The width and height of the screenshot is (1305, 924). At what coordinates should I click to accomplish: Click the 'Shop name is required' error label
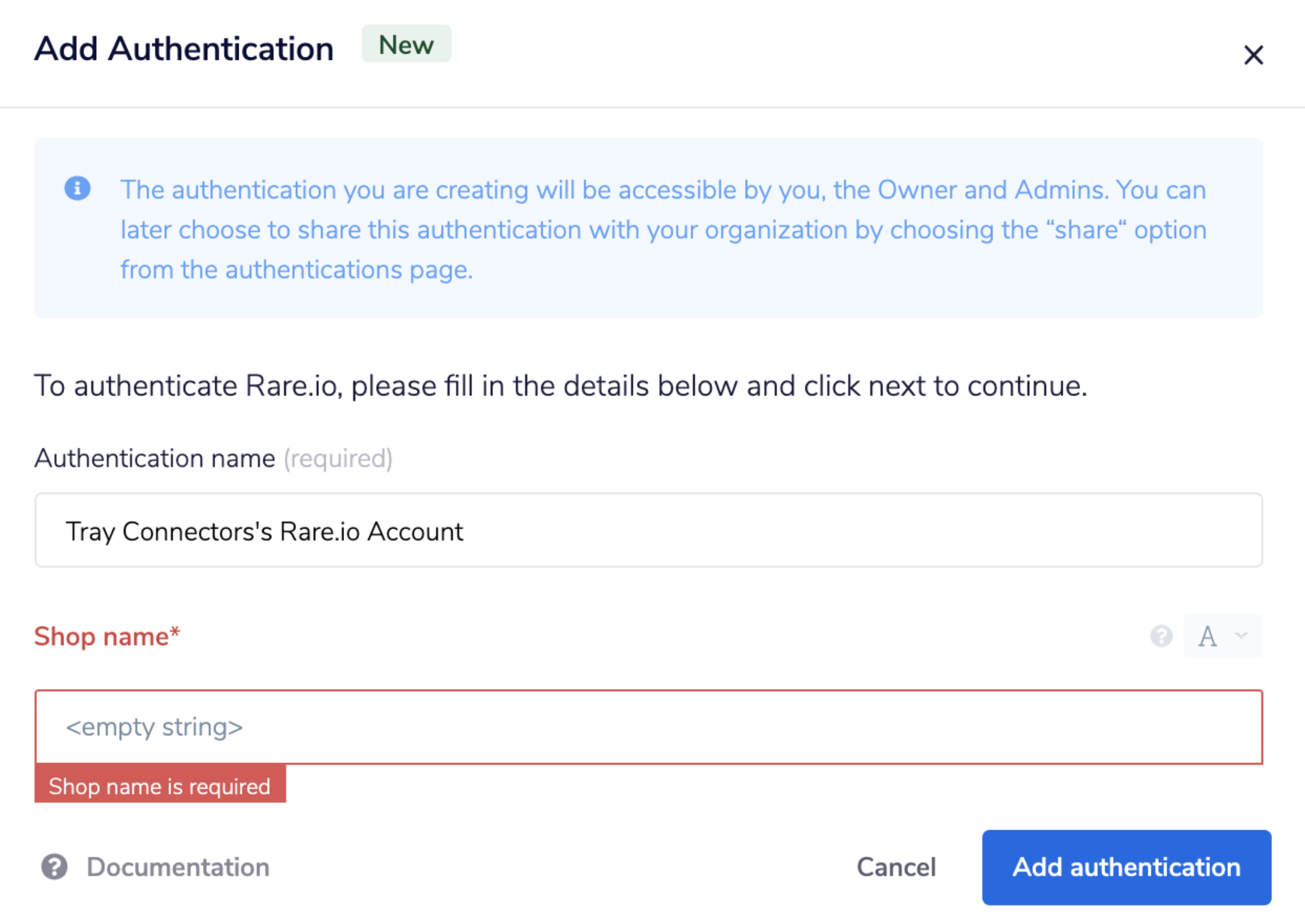(160, 786)
